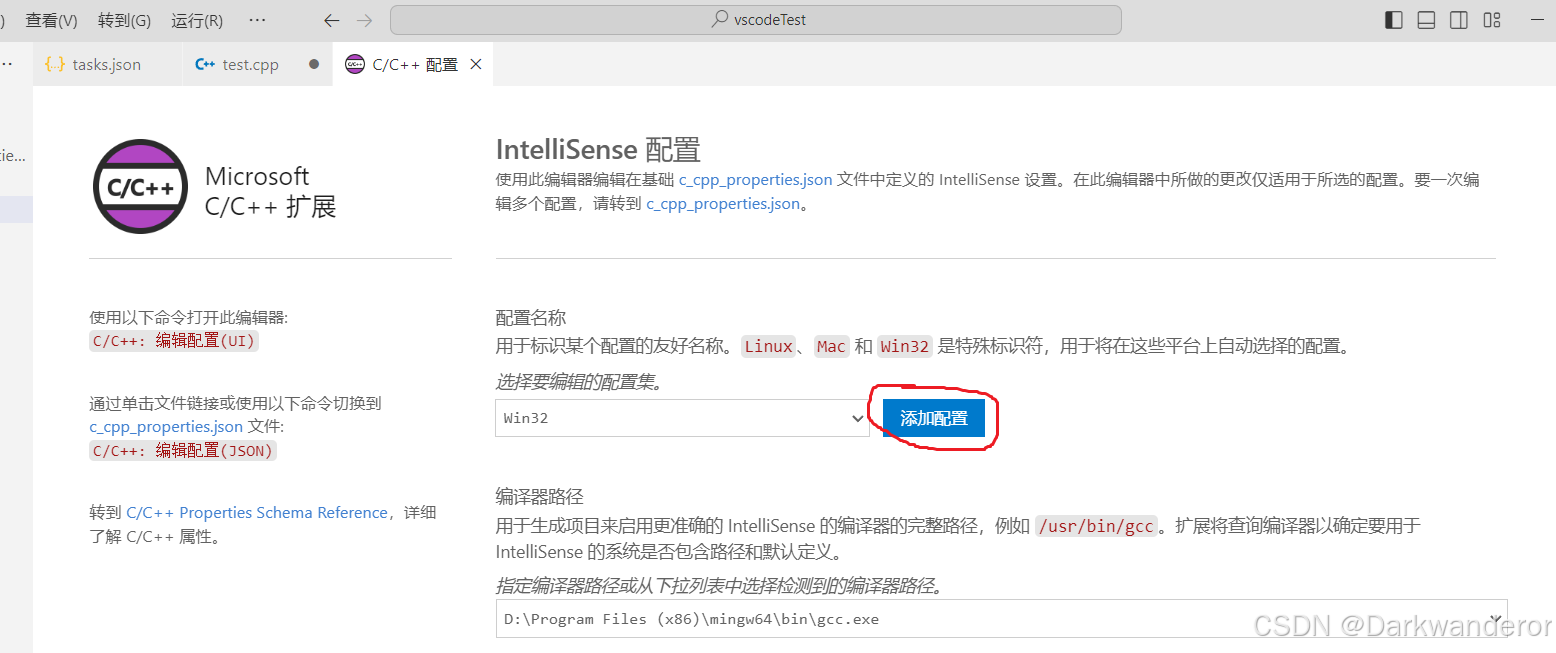Go back with left arrow
This screenshot has height=653, width=1556.
331,20
